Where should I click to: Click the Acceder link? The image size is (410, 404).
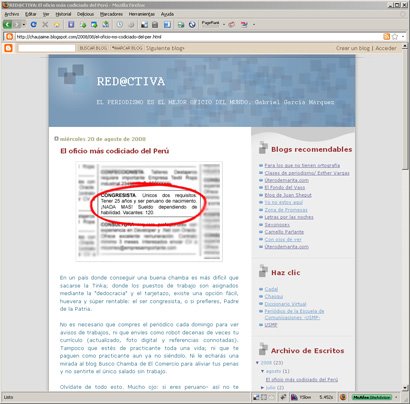point(386,48)
